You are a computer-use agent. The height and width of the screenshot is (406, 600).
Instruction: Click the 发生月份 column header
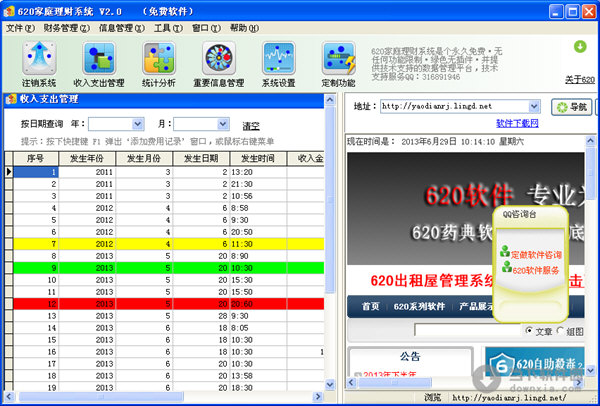click(144, 158)
